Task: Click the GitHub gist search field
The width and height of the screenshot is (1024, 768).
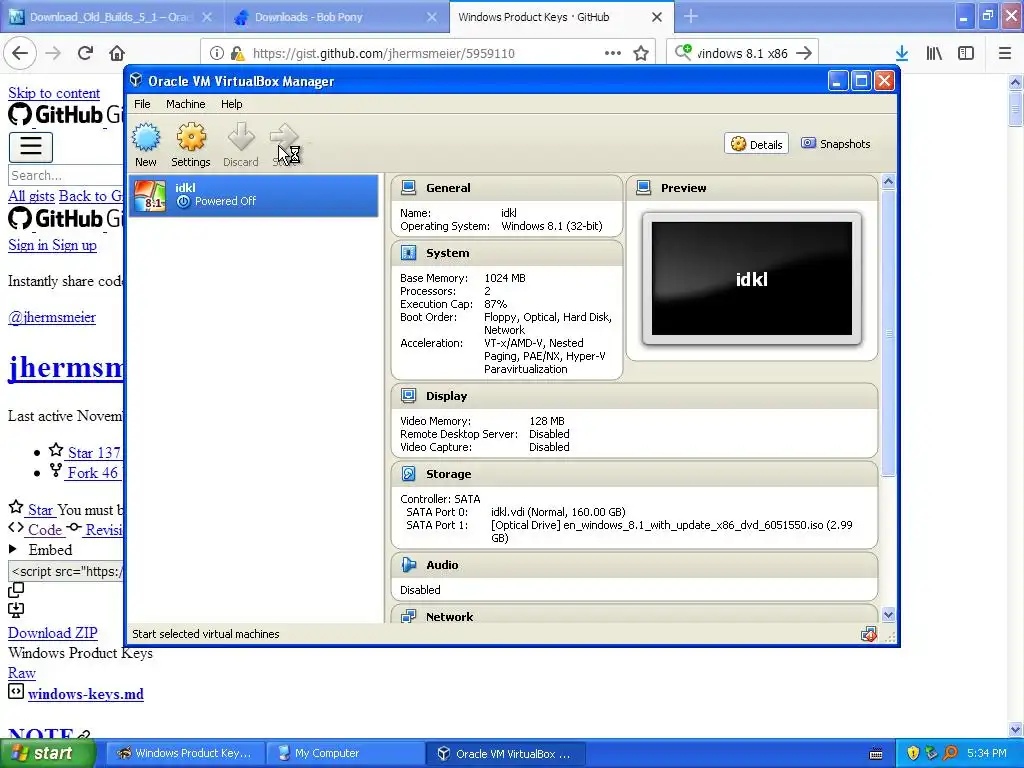Action: (65, 175)
